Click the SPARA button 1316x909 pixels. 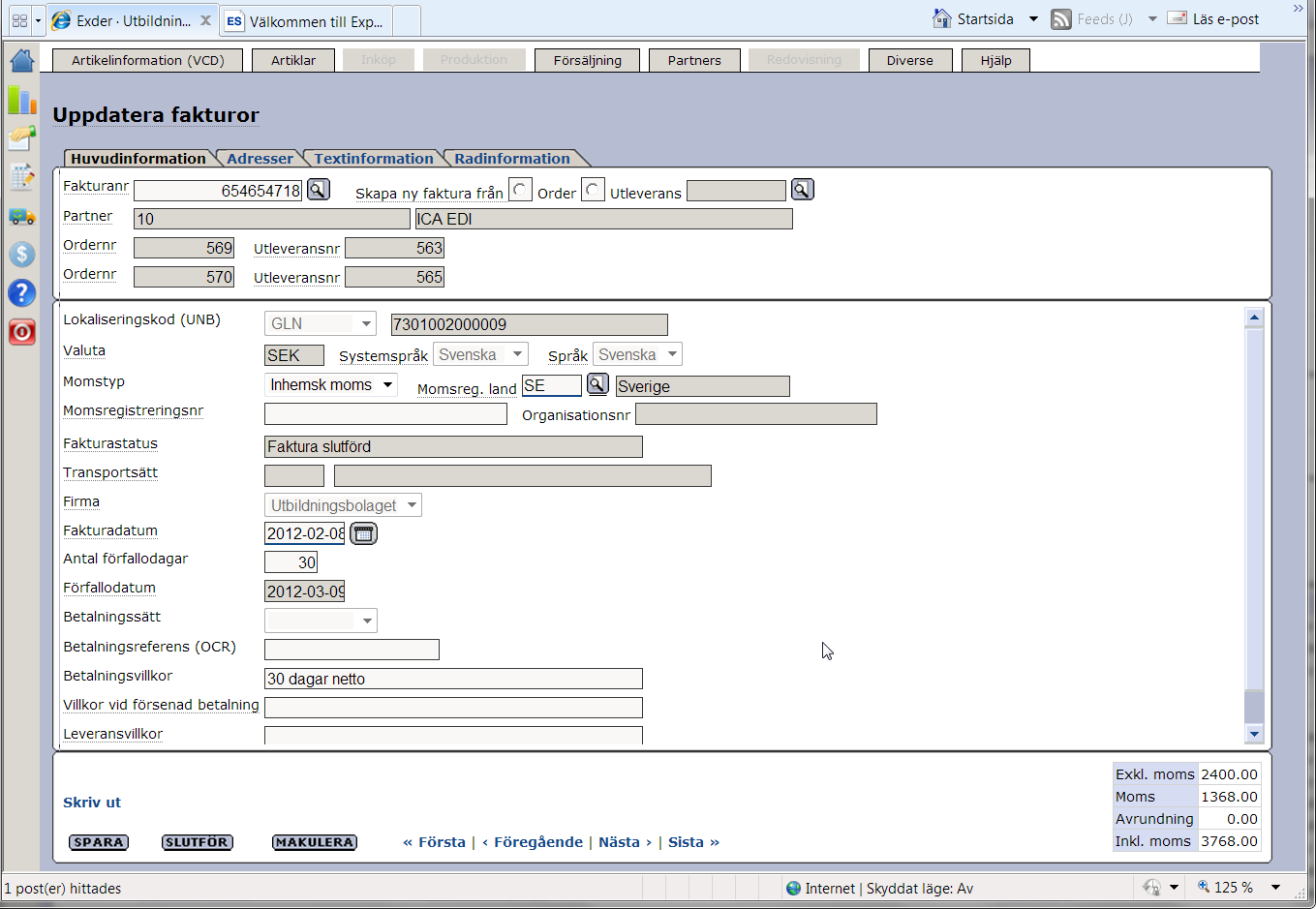[x=99, y=842]
